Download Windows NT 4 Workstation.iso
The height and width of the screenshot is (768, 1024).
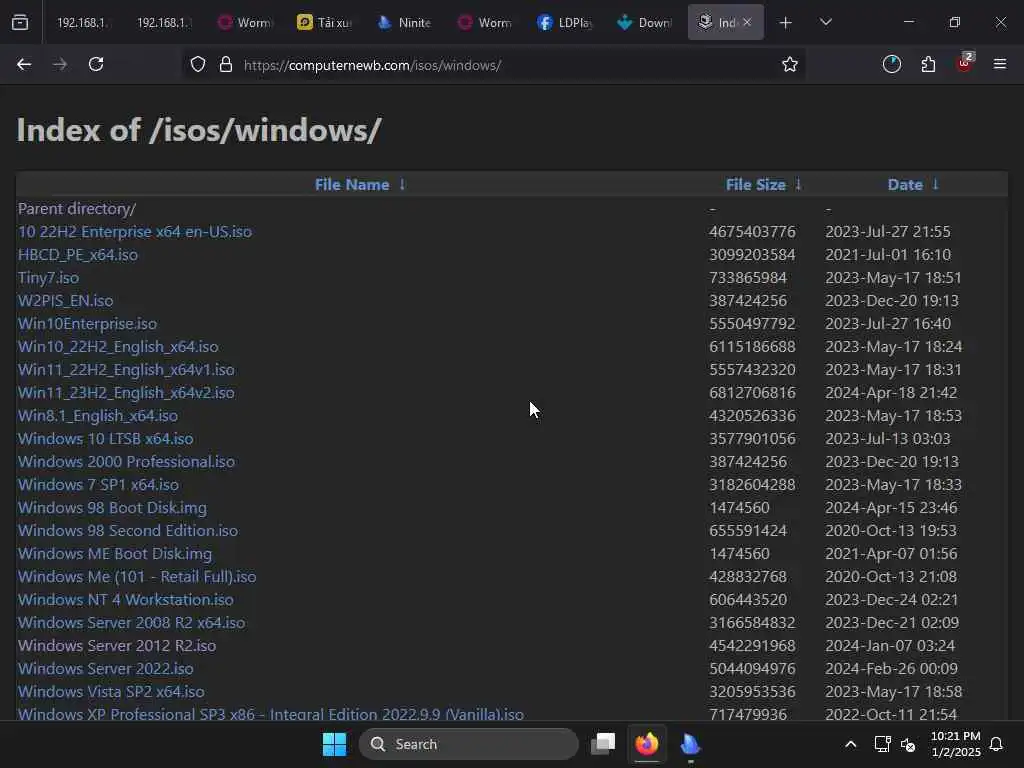pyautogui.click(x=126, y=600)
